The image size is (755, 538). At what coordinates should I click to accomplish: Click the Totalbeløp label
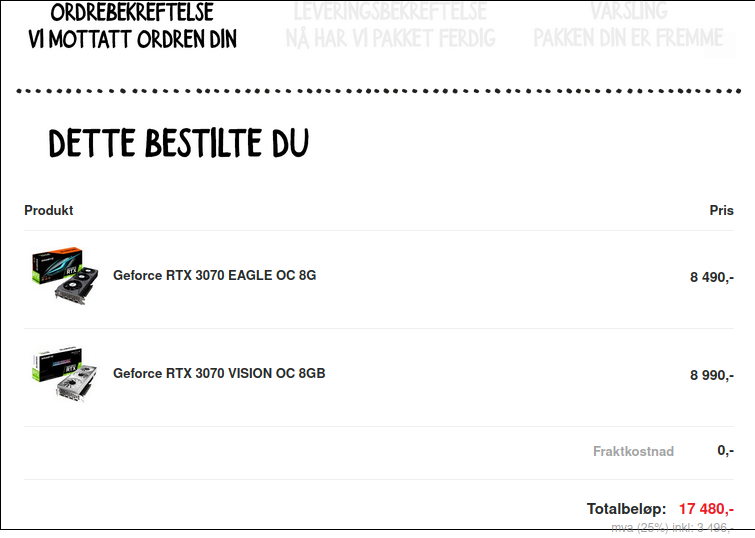pos(626,509)
